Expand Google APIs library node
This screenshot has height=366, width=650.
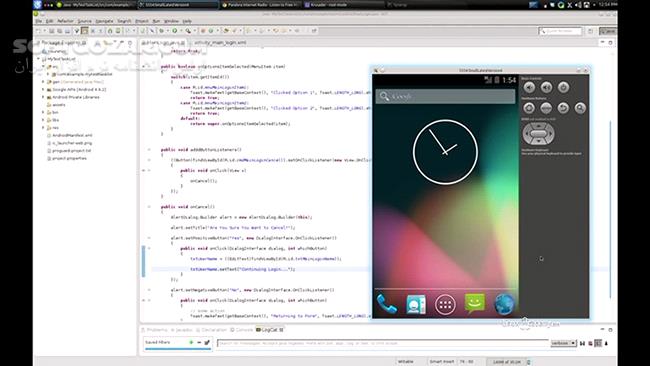click(43, 89)
